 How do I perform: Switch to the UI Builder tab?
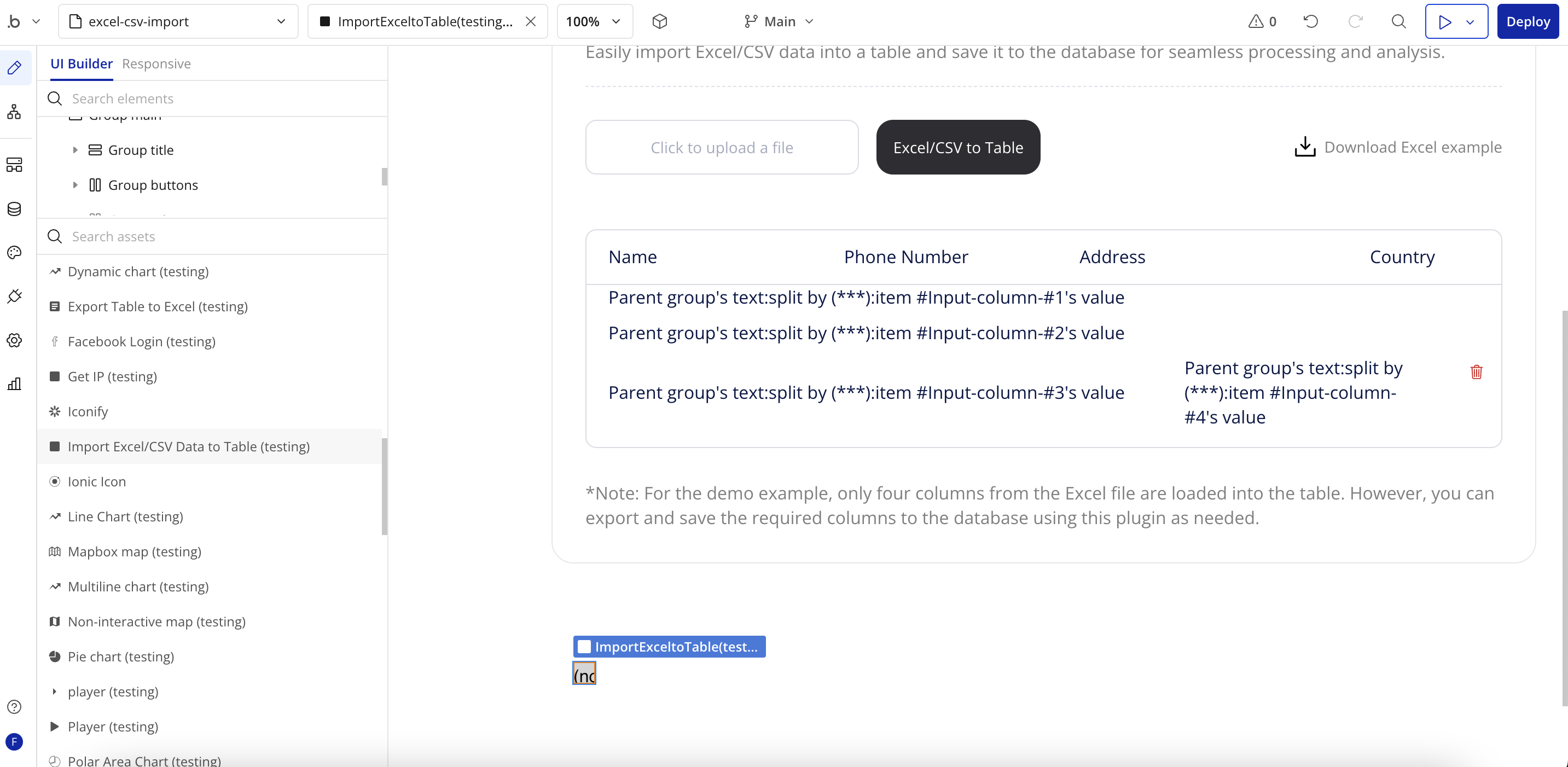pyautogui.click(x=81, y=64)
